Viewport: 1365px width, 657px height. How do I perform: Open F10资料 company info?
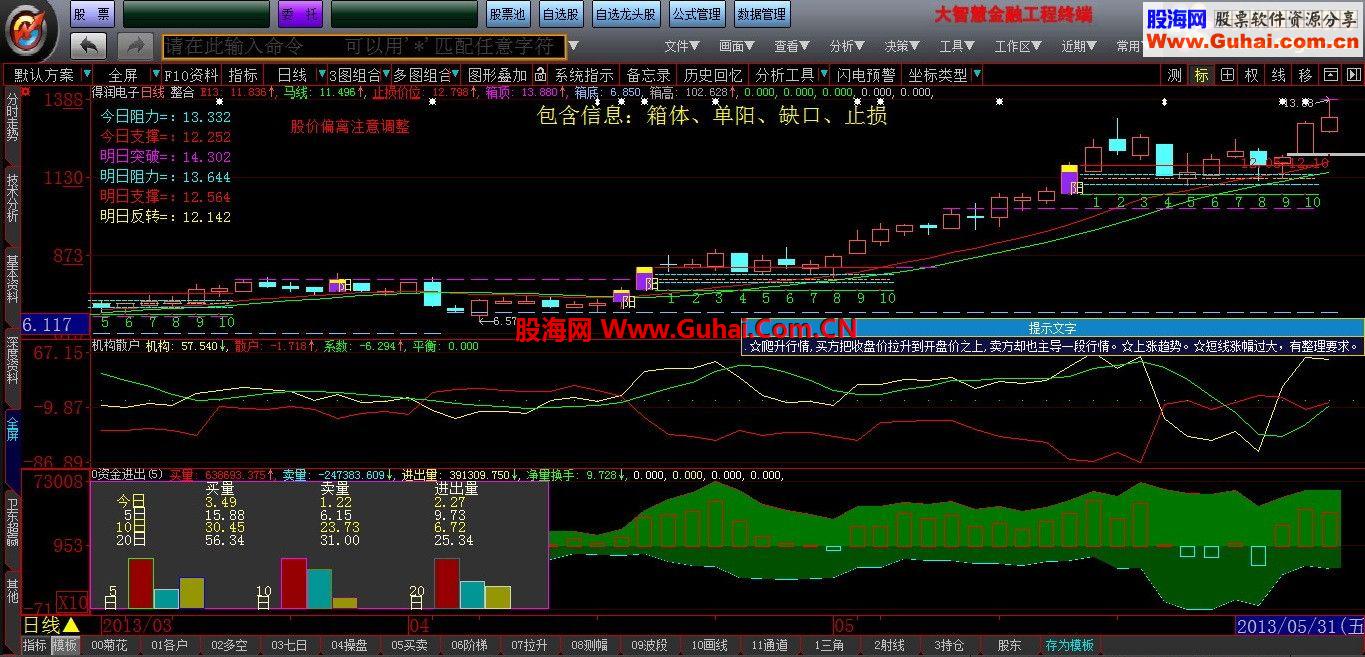(191, 75)
